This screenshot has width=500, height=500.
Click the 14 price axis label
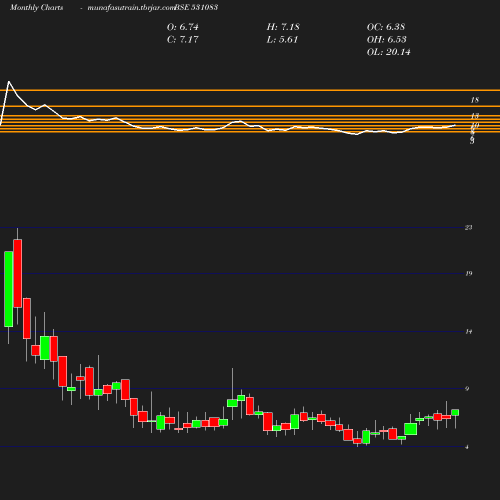point(468,332)
